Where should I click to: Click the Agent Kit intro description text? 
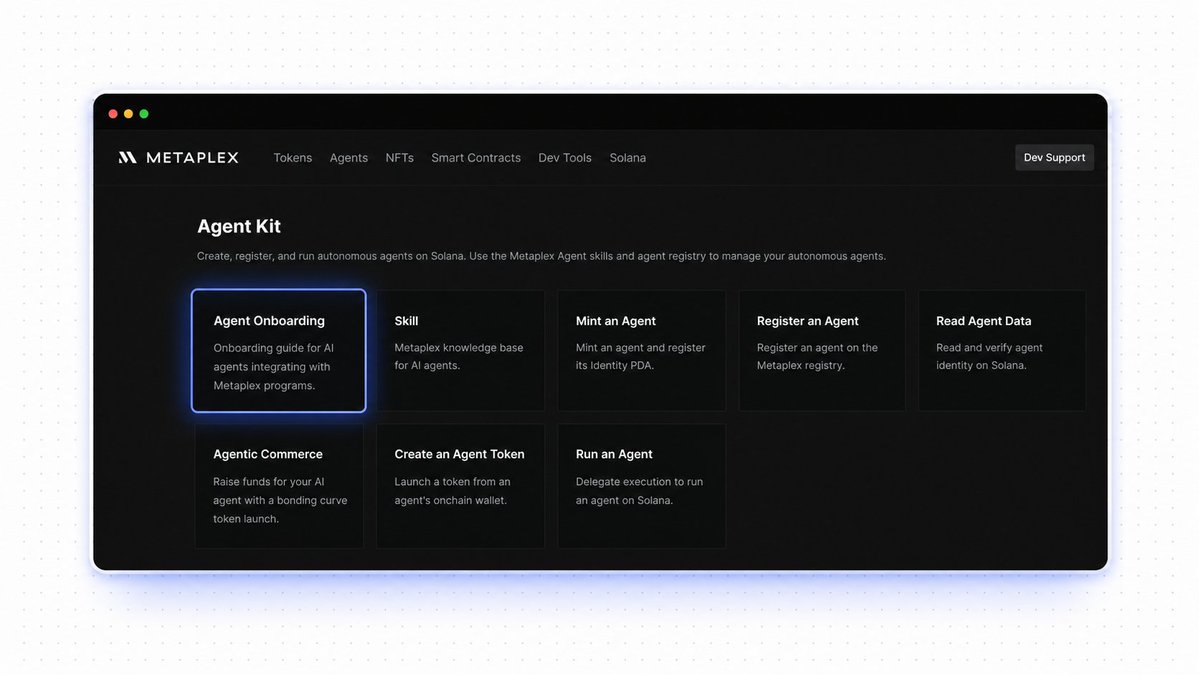[541, 256]
